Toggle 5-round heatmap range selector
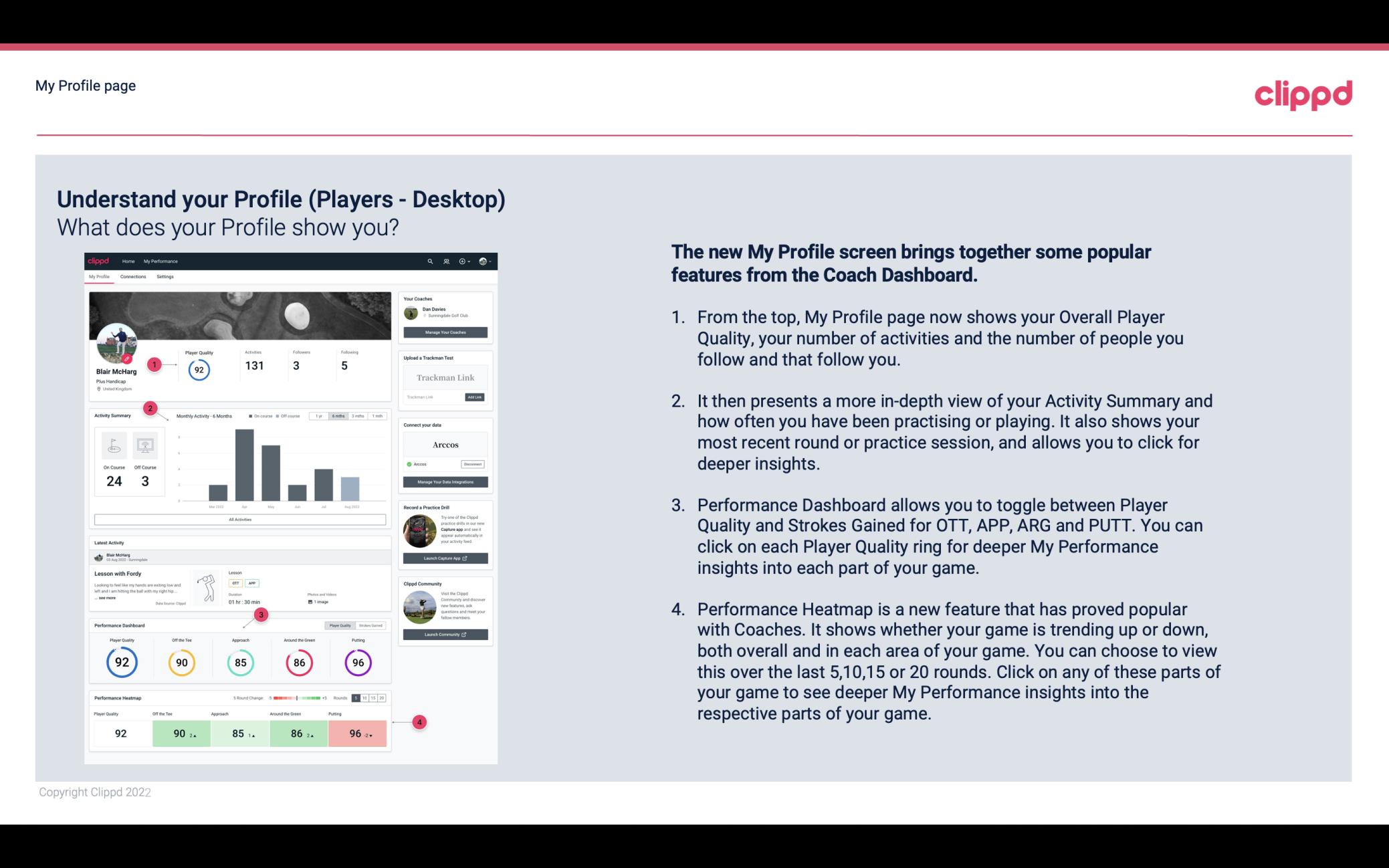 point(359,698)
